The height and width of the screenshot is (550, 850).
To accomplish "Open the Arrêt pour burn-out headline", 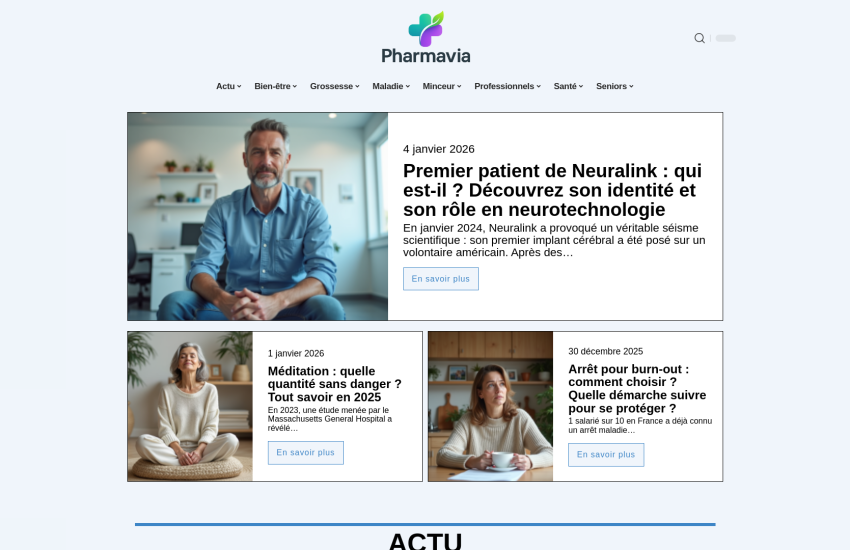I will pos(637,389).
